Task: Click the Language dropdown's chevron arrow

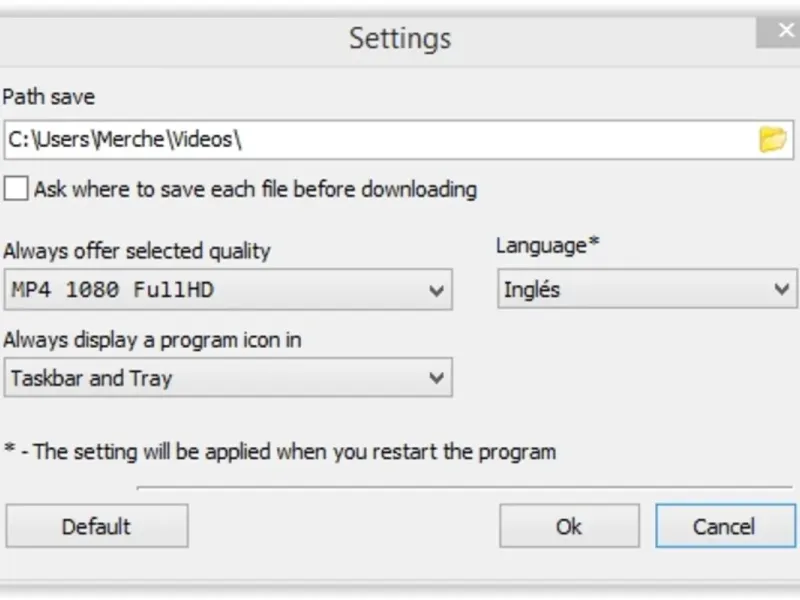Action: point(782,290)
